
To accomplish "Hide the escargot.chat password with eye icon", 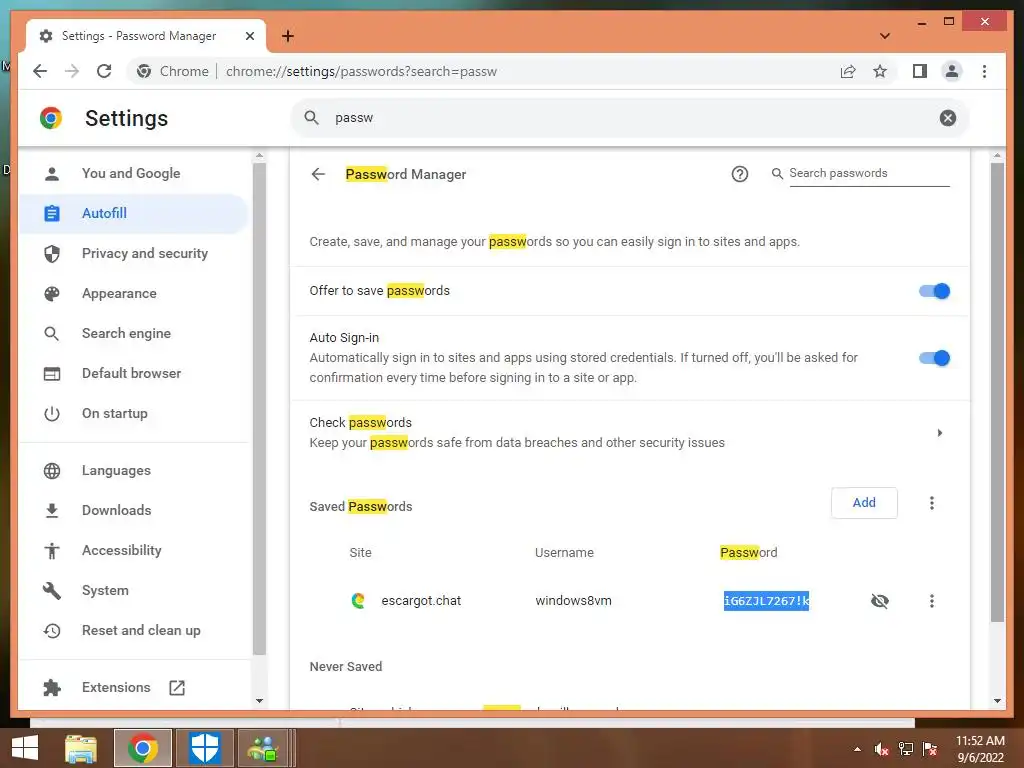I will pos(880,601).
